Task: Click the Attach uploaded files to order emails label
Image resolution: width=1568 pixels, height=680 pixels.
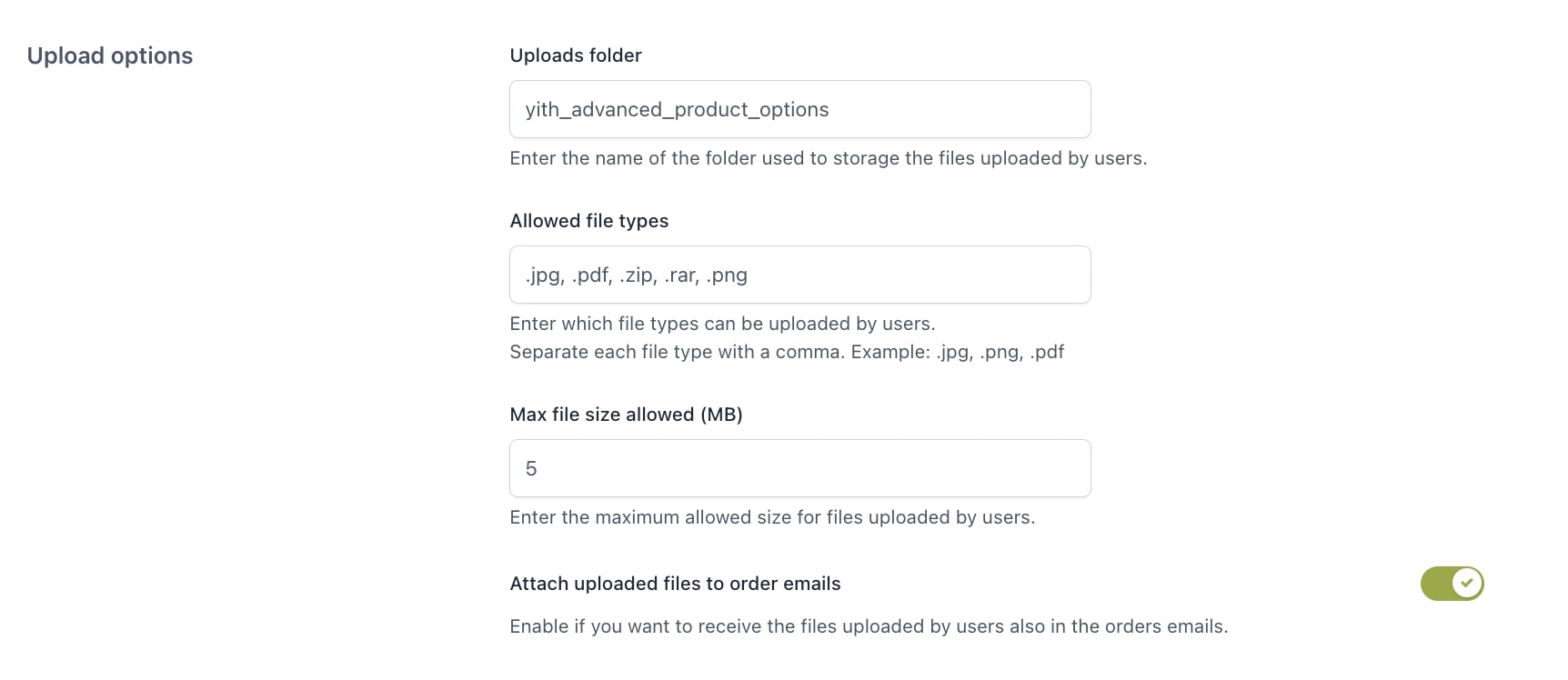Action: tap(675, 584)
